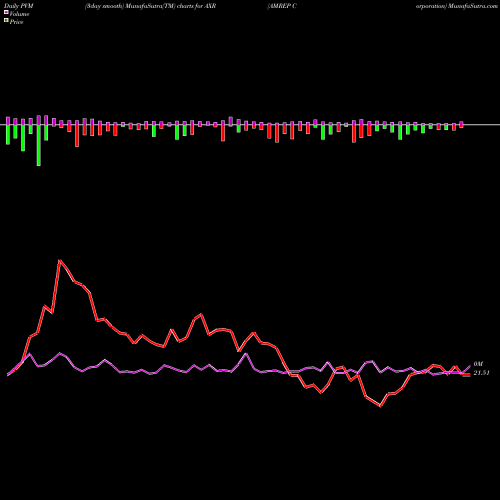Select the Volume legend label
The width and height of the screenshot is (500, 500).
[x=19, y=14]
